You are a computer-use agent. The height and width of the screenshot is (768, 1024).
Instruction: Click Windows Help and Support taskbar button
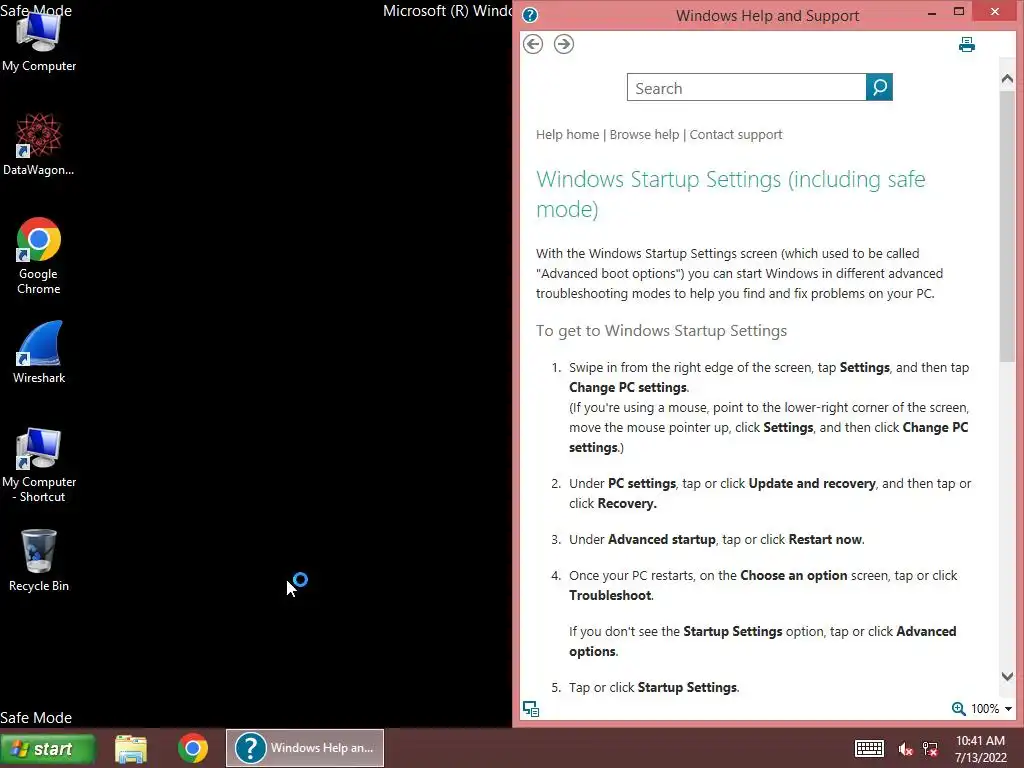click(305, 748)
